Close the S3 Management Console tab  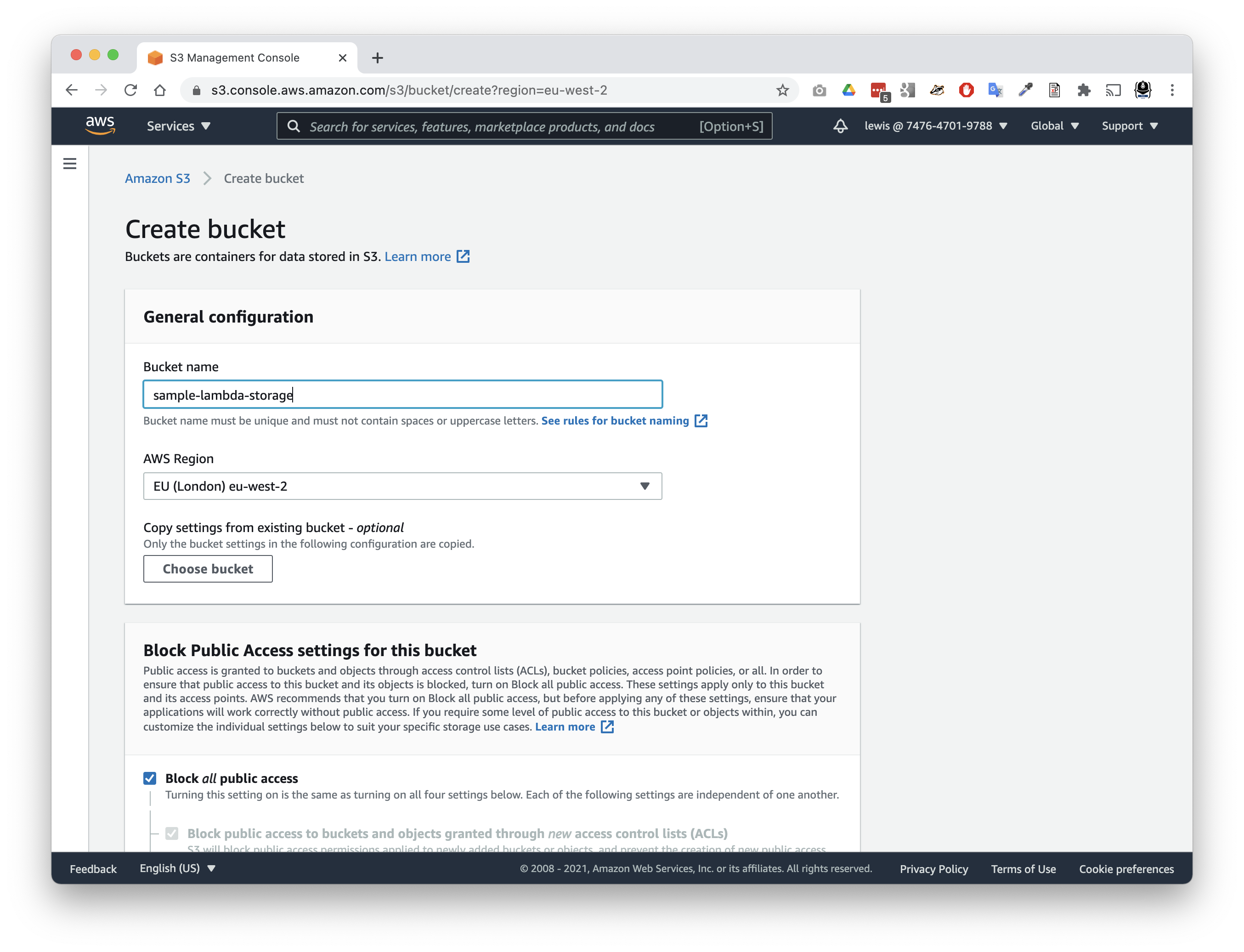pyautogui.click(x=342, y=58)
